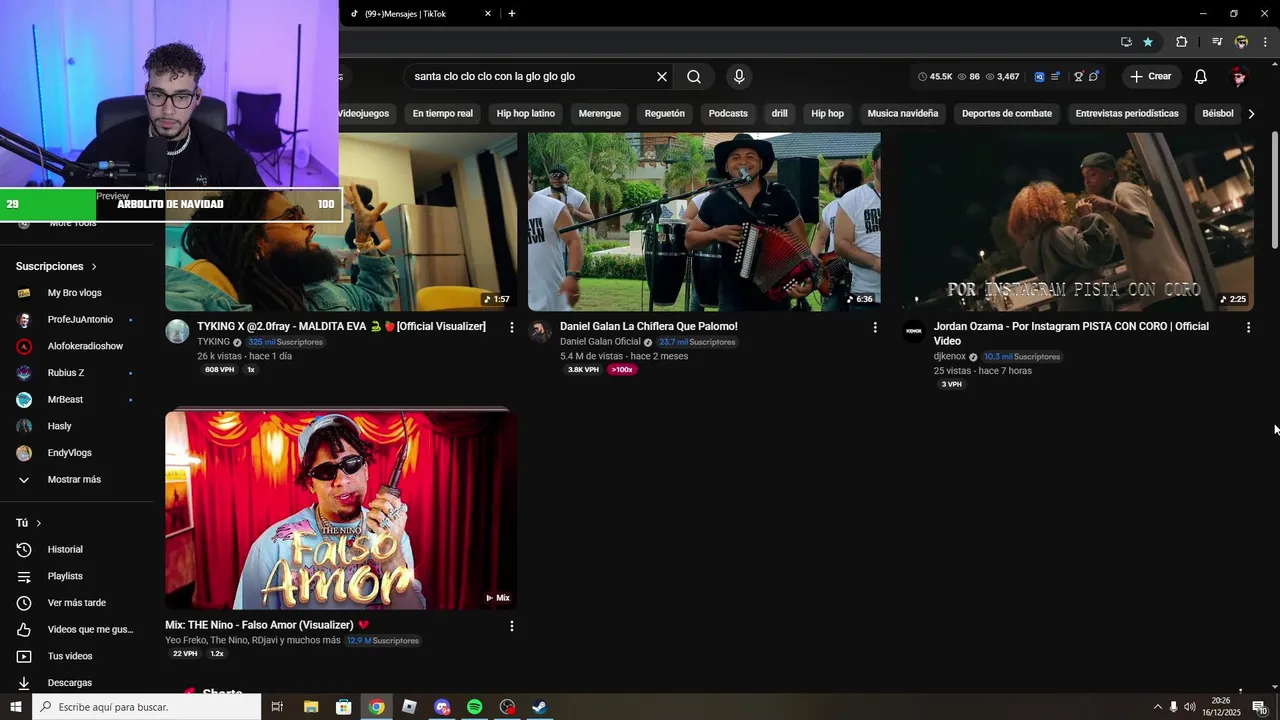This screenshot has width=1280, height=720.
Task: Open more options for La Chiflera video
Action: tap(875, 327)
